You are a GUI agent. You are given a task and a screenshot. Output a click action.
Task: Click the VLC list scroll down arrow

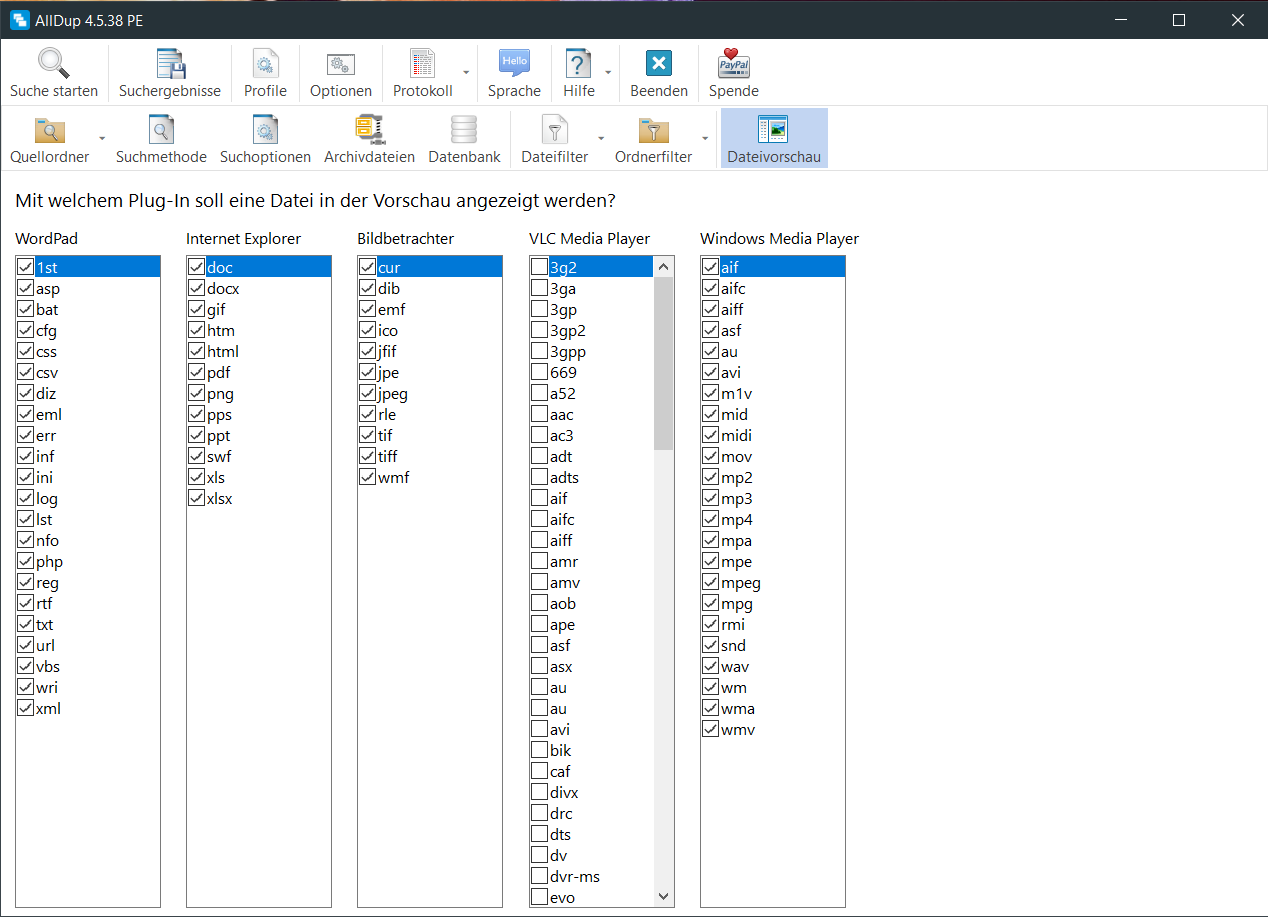663,897
